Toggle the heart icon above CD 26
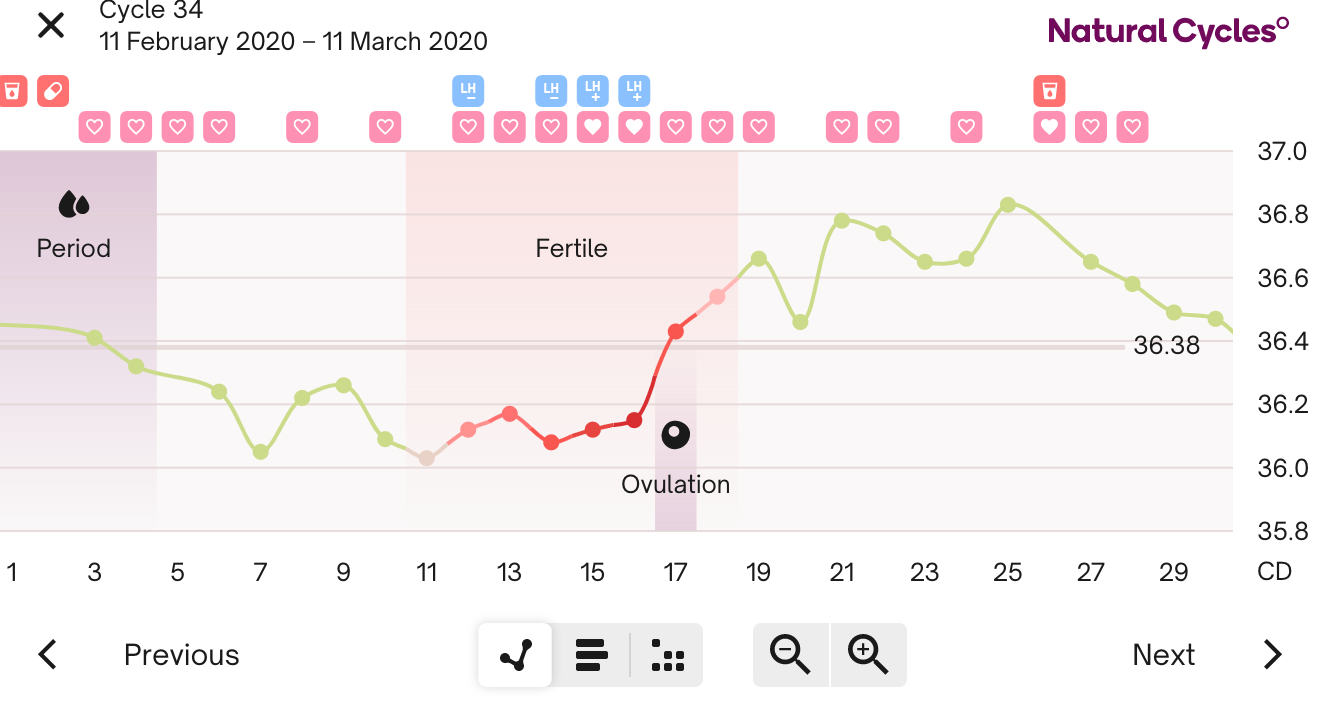 pos(1049,127)
